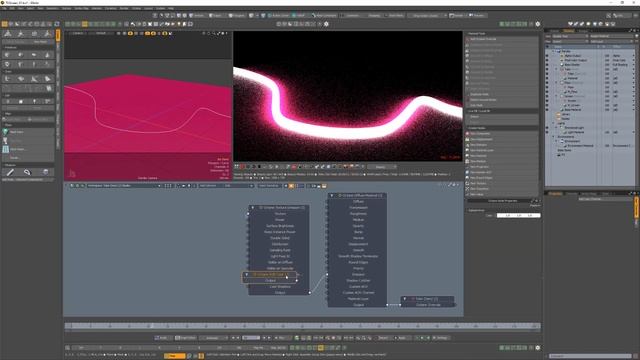
Task: Open the Assign Material dropdown
Action: pos(611,36)
